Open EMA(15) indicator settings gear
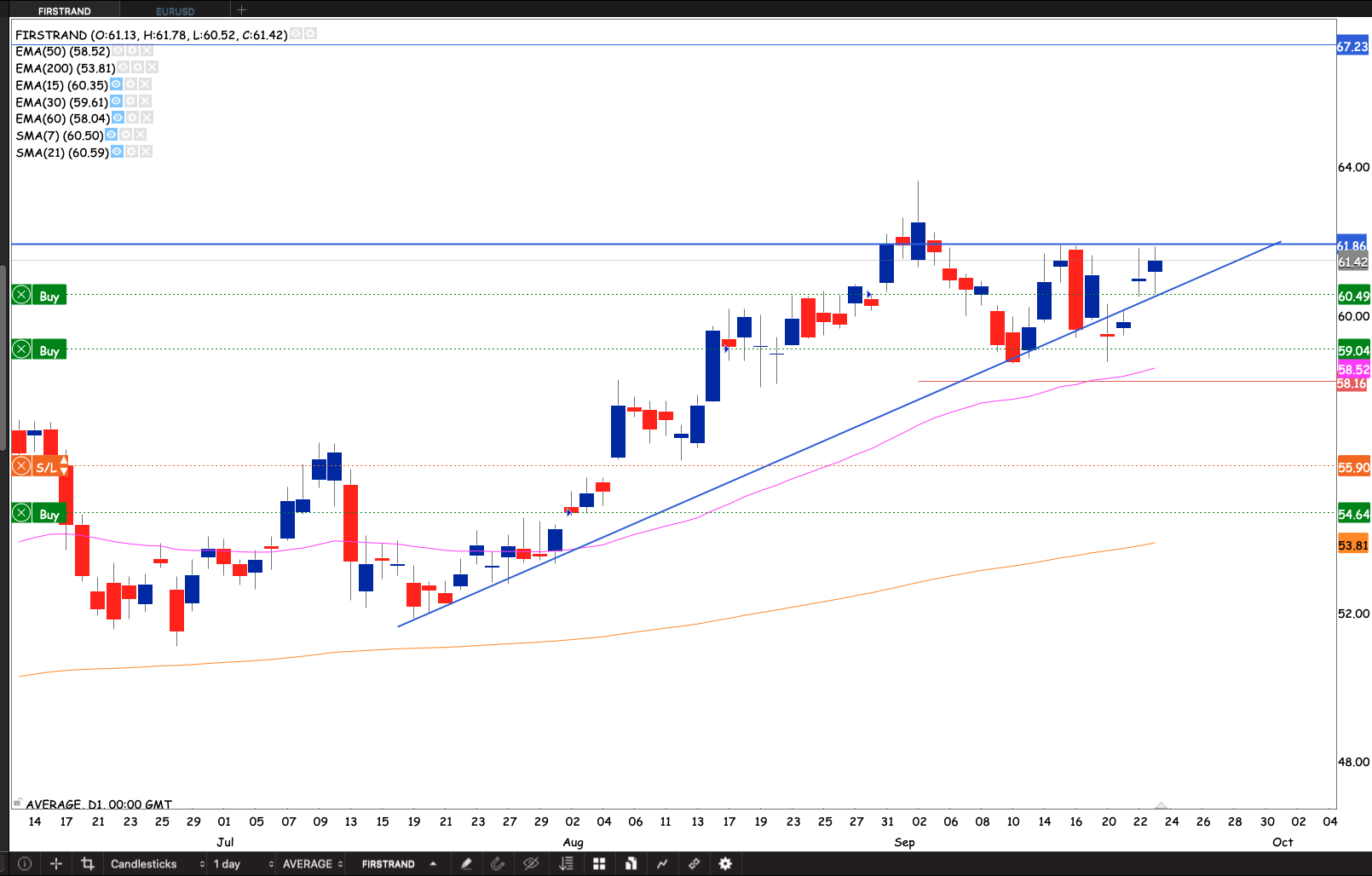Screen dimensions: 1372x876 tap(130, 84)
